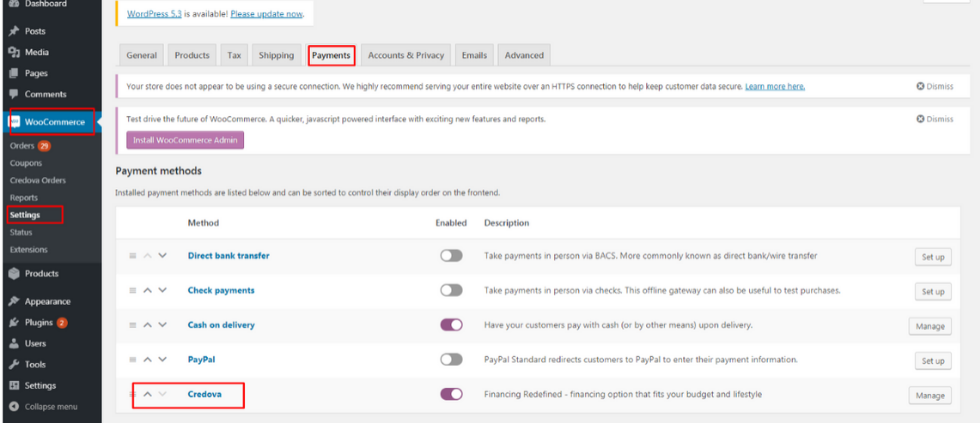Manage Credova payment settings
Image resolution: width=980 pixels, height=423 pixels.
[930, 396]
